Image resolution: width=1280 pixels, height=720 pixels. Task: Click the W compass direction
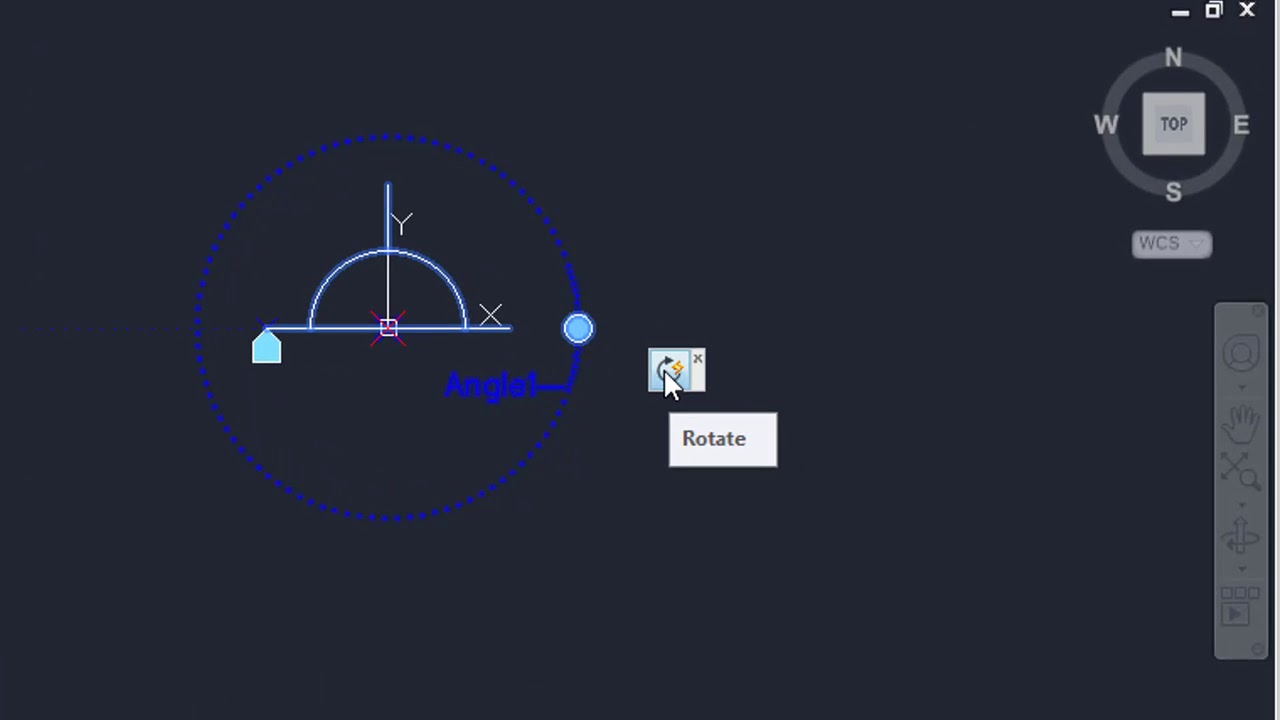point(1105,125)
